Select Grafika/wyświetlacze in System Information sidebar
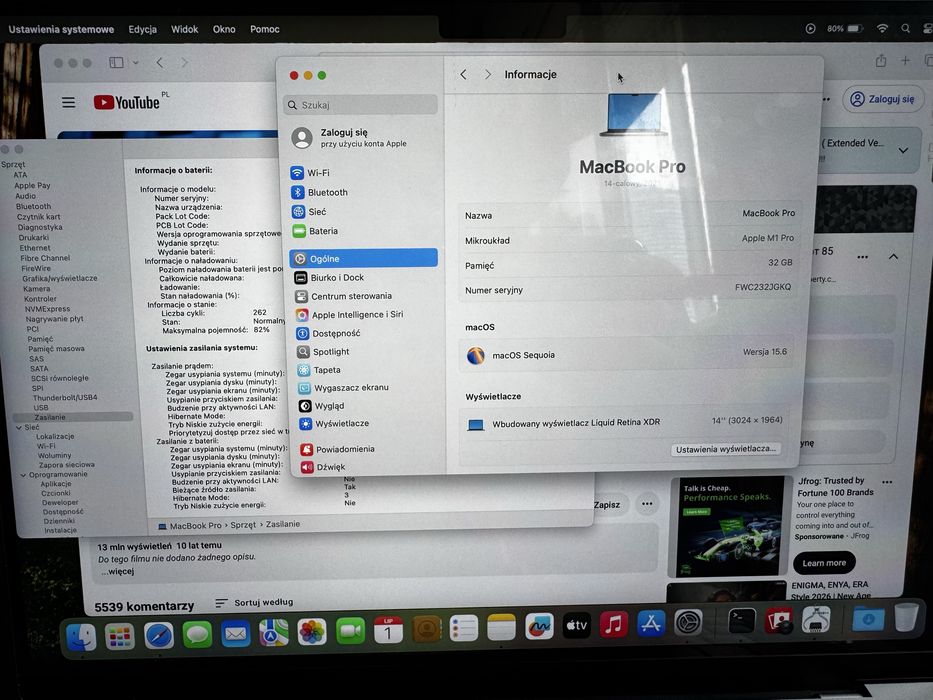The width and height of the screenshot is (933, 700). point(60,278)
